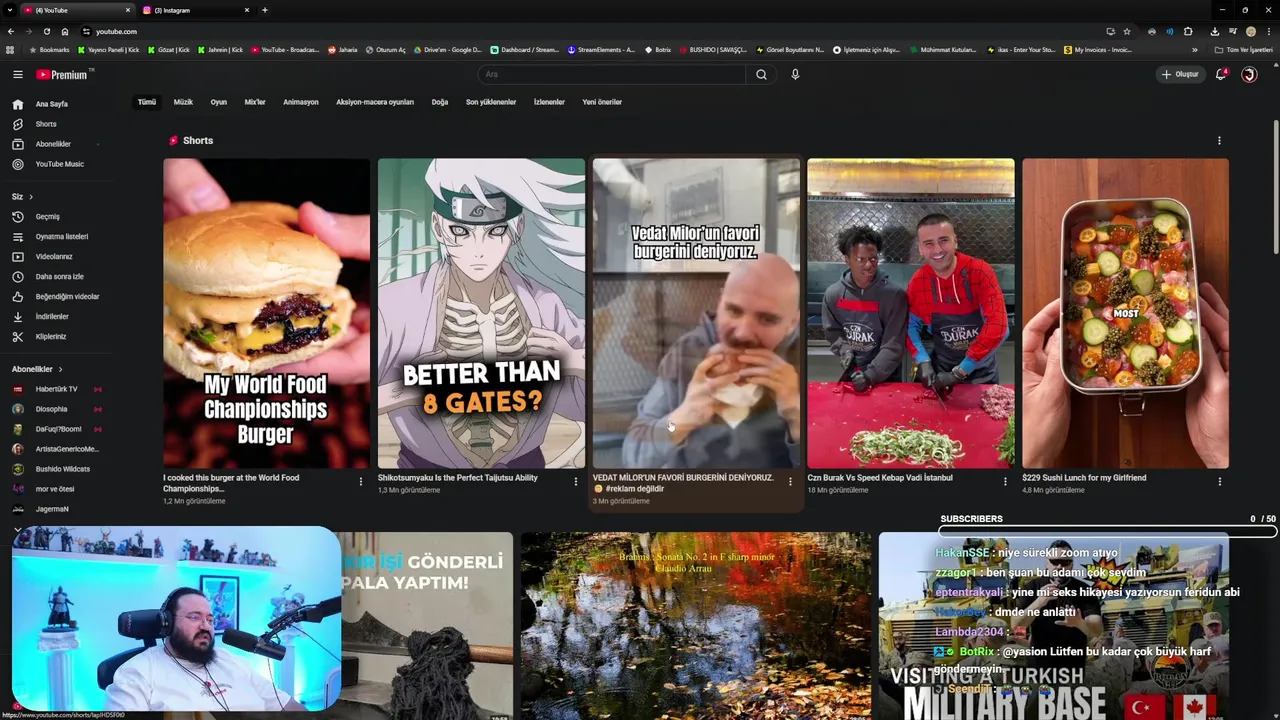
Task: Open the account avatar menu
Action: pyautogui.click(x=1249, y=74)
